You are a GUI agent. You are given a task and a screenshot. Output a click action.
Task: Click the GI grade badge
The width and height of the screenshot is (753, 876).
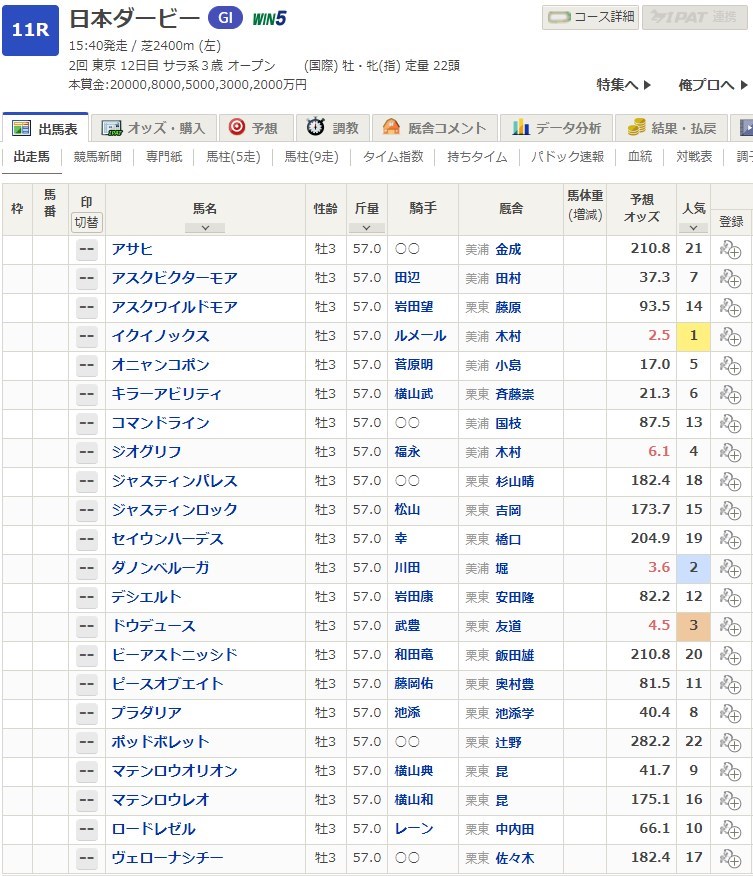point(225,18)
